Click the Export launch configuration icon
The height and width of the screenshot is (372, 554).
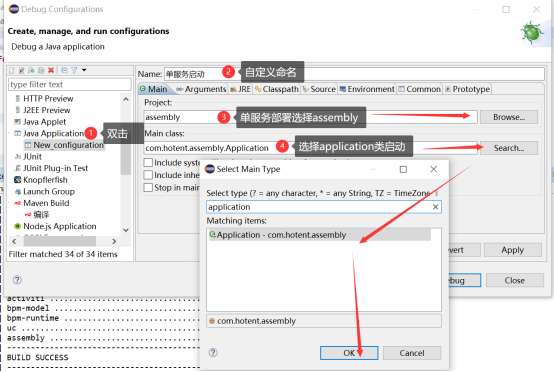click(x=31, y=70)
